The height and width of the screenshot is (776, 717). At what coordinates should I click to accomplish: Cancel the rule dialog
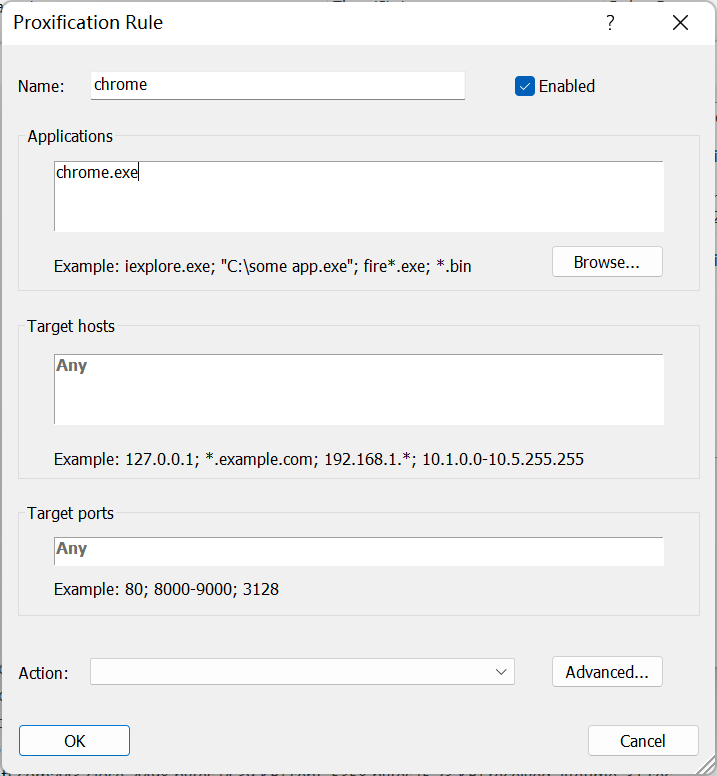[x=643, y=740]
